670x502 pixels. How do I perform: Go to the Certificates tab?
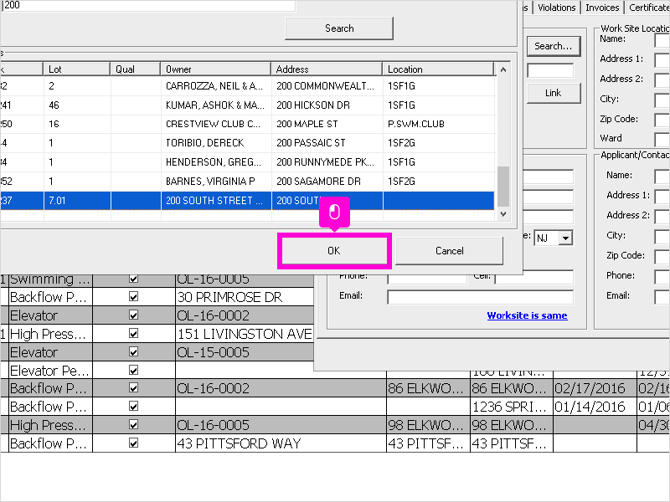(648, 8)
